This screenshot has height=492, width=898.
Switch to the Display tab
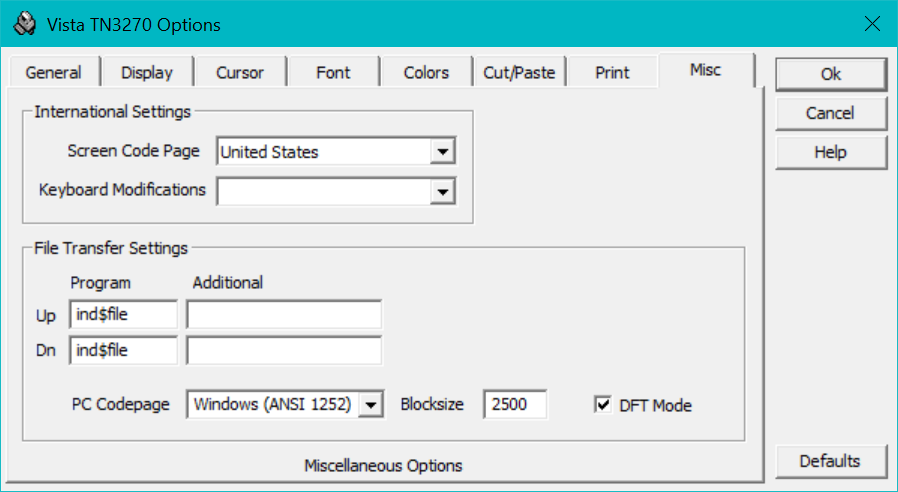click(x=147, y=73)
